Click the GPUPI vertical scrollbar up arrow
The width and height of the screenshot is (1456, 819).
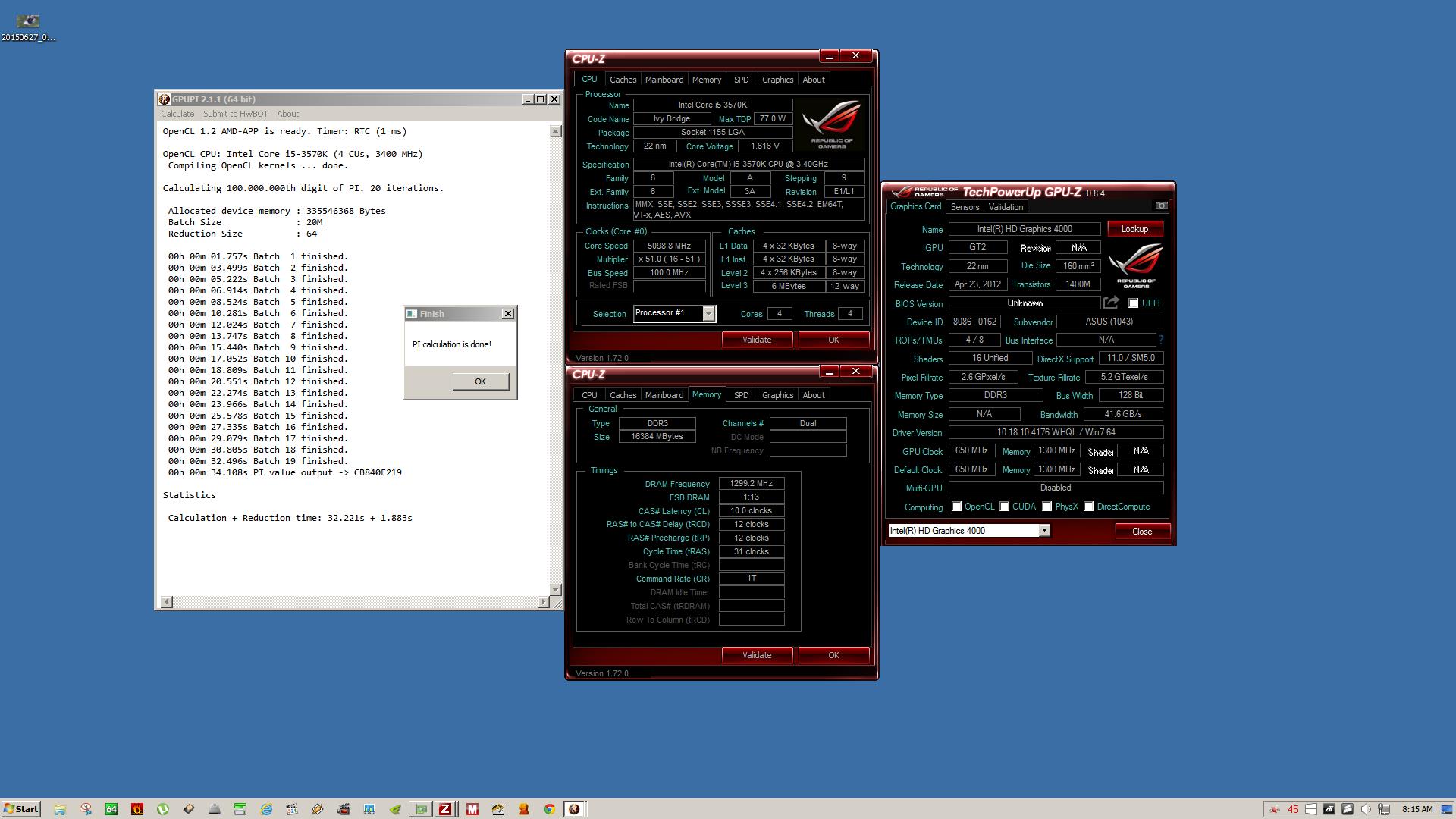pyautogui.click(x=555, y=131)
